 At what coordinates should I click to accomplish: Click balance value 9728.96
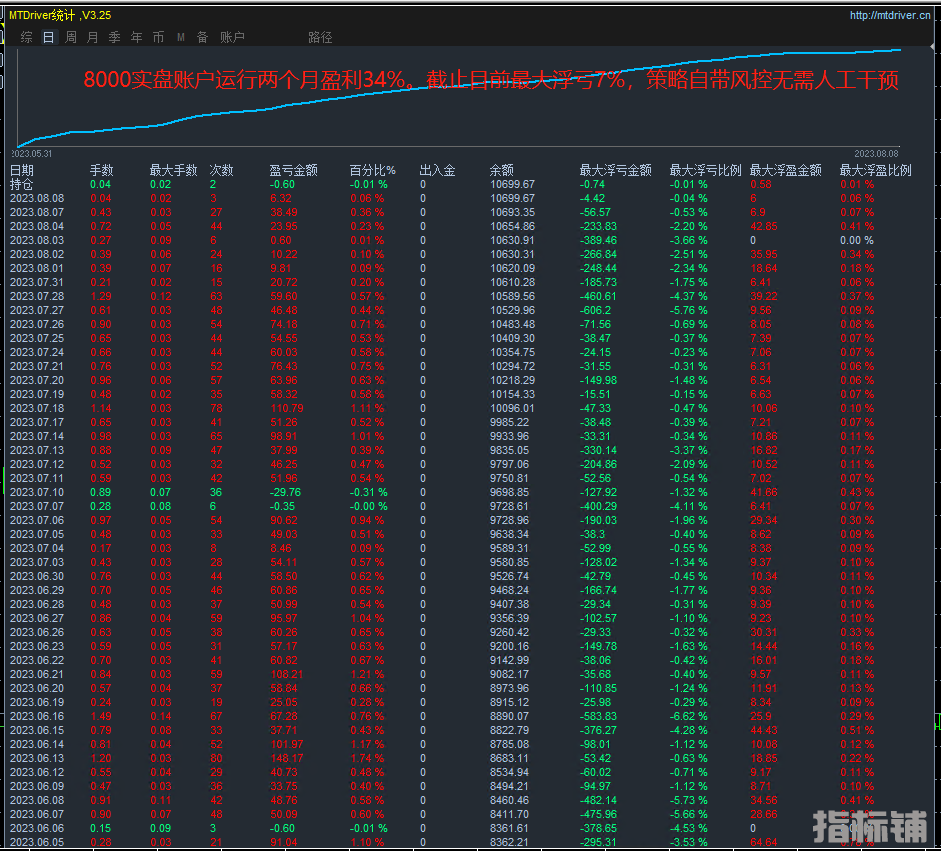(x=510, y=520)
